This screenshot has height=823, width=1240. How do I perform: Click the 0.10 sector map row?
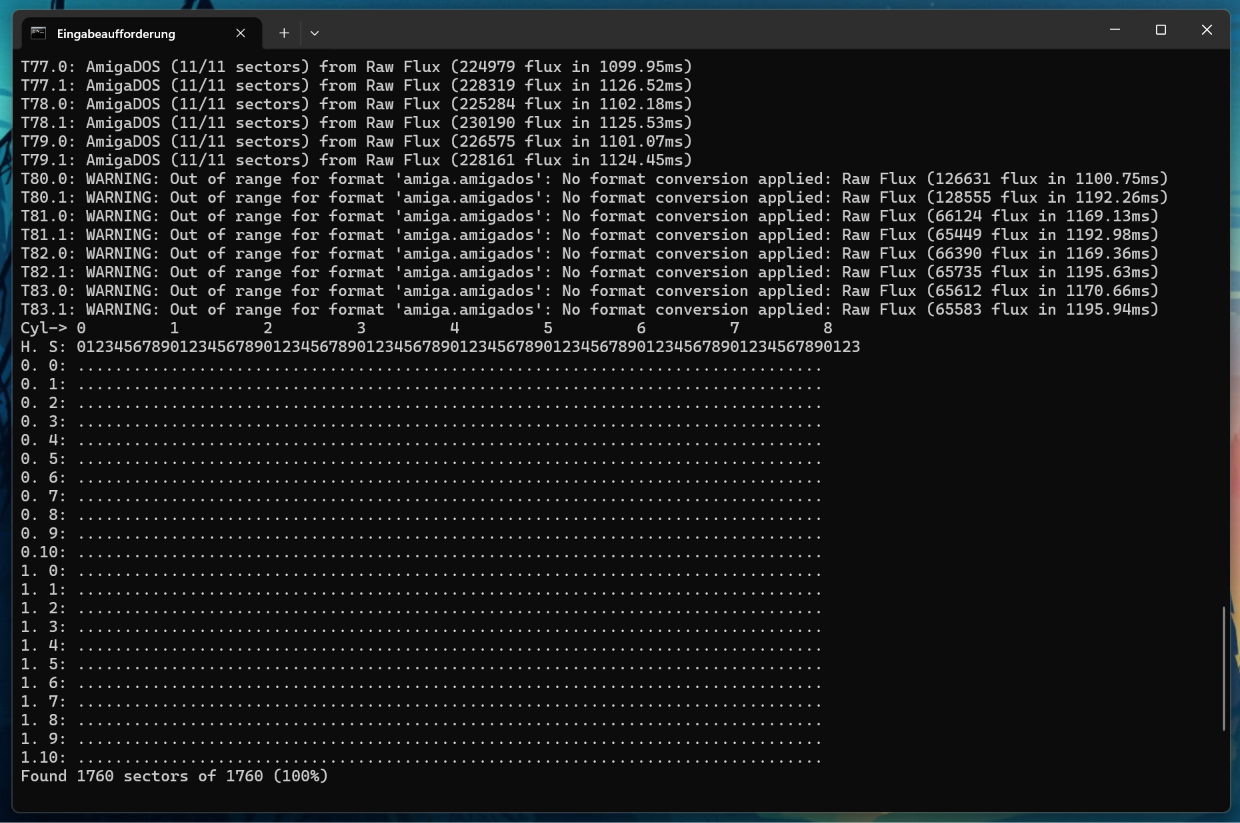pyautogui.click(x=421, y=552)
